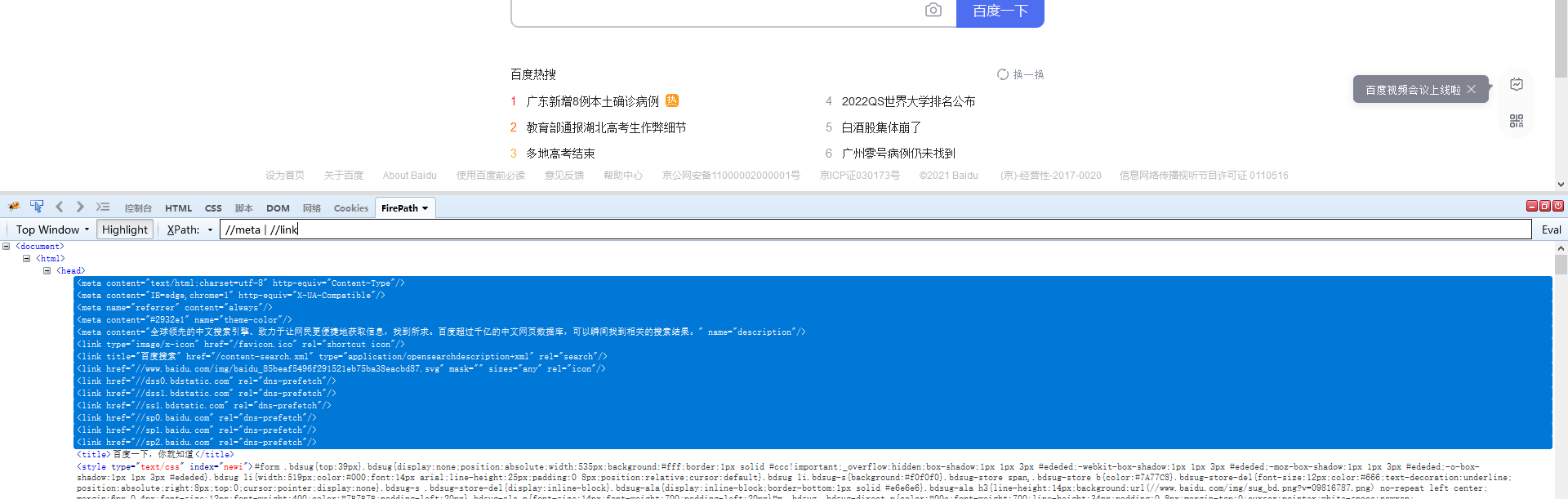The height and width of the screenshot is (499, 1568).
Task: Click the Eval button
Action: [x=1551, y=229]
